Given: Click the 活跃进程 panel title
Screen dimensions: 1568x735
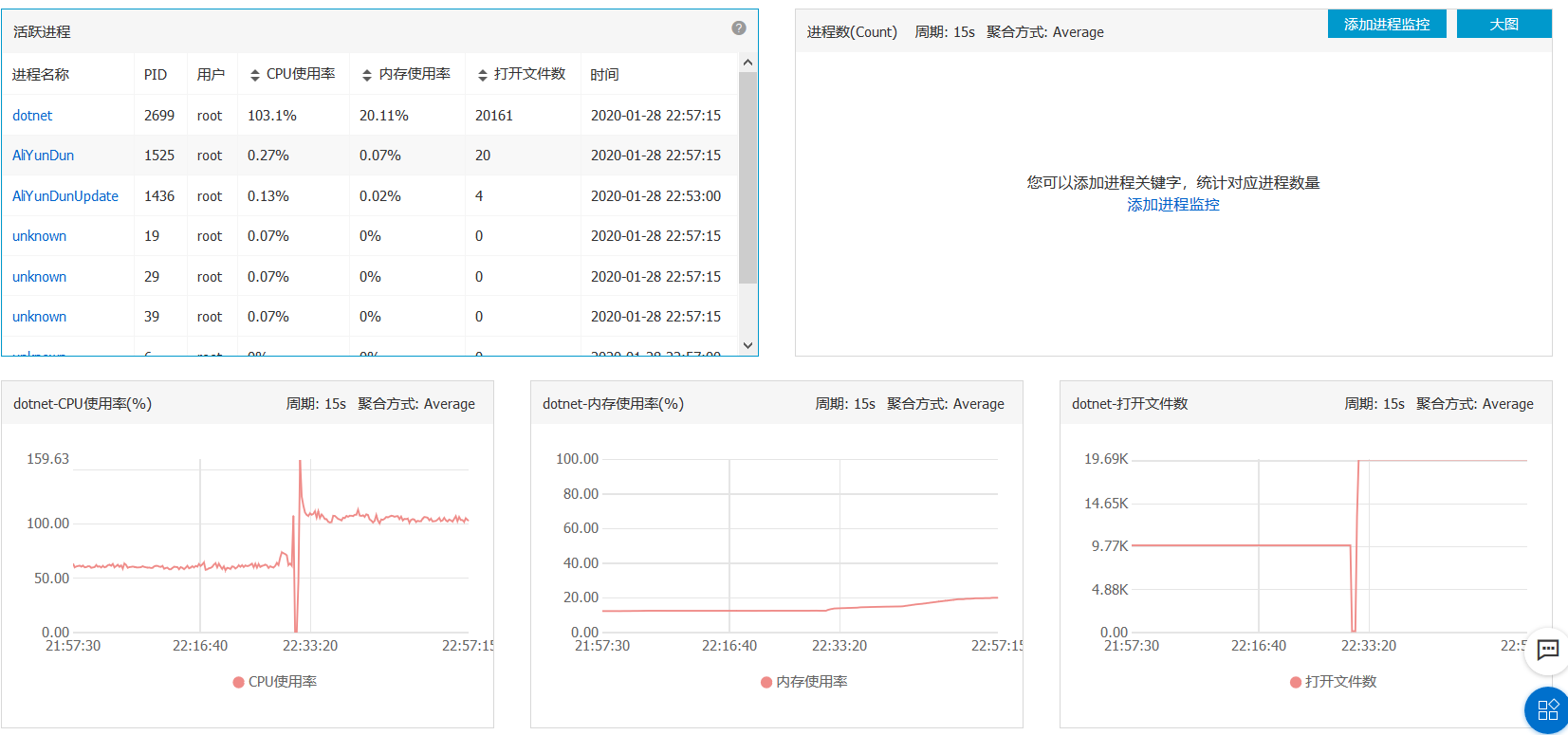Looking at the screenshot, I should [42, 32].
